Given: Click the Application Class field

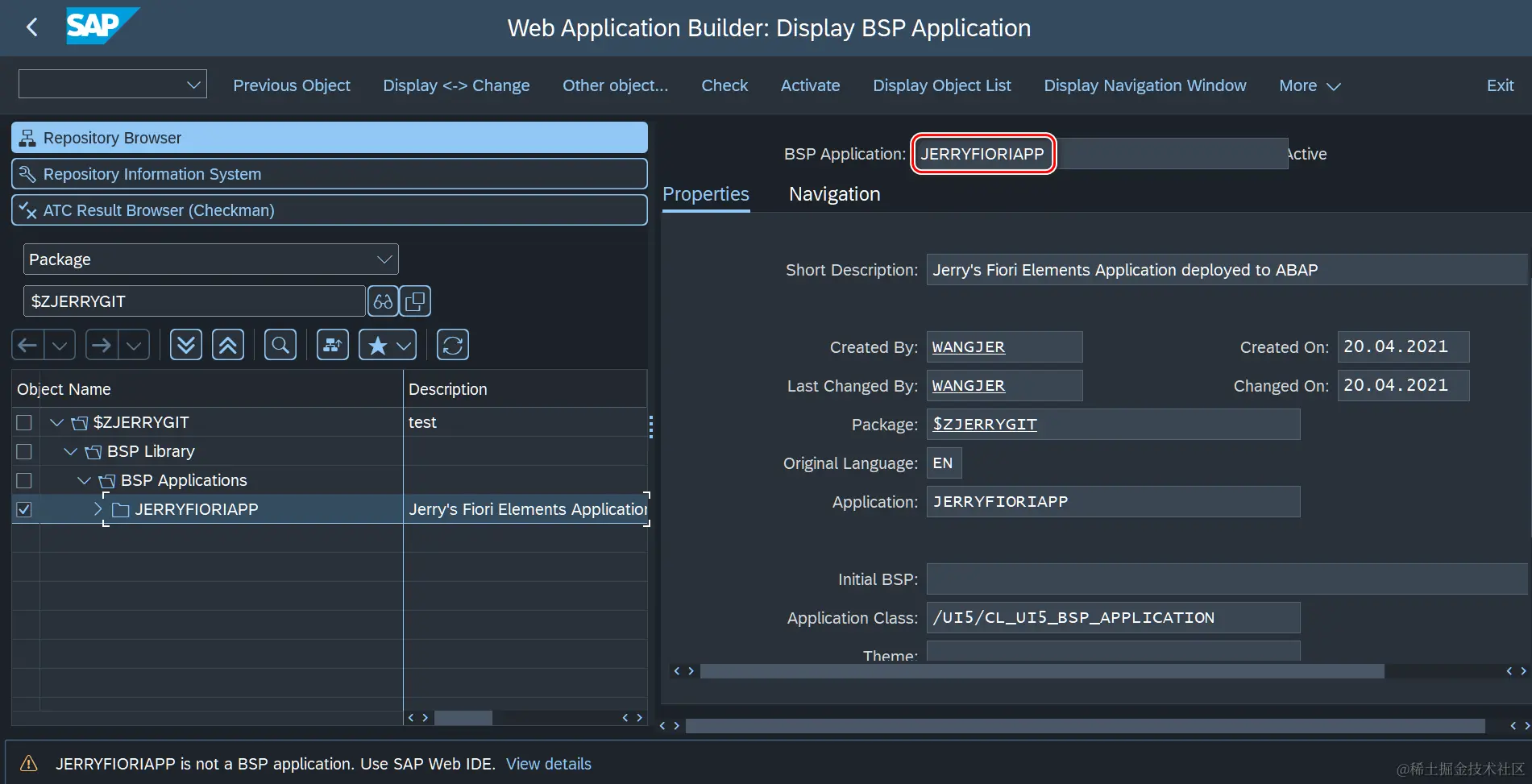Looking at the screenshot, I should (1113, 618).
